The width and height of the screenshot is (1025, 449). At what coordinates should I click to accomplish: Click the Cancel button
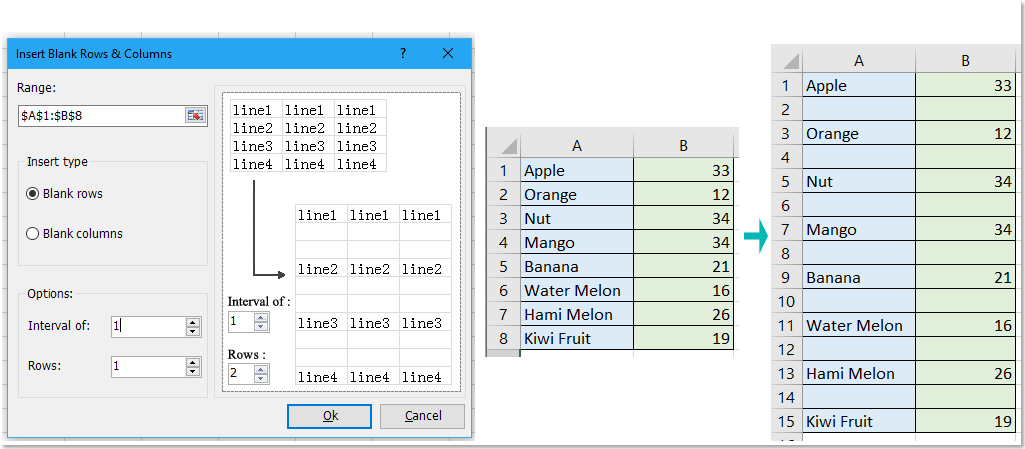click(x=422, y=416)
